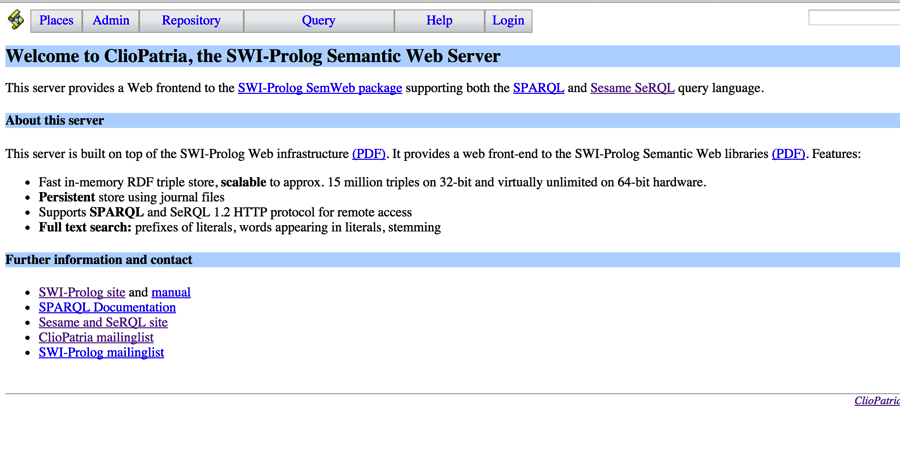Click the ClioPatria footer link
This screenshot has width=900, height=462.
click(876, 401)
